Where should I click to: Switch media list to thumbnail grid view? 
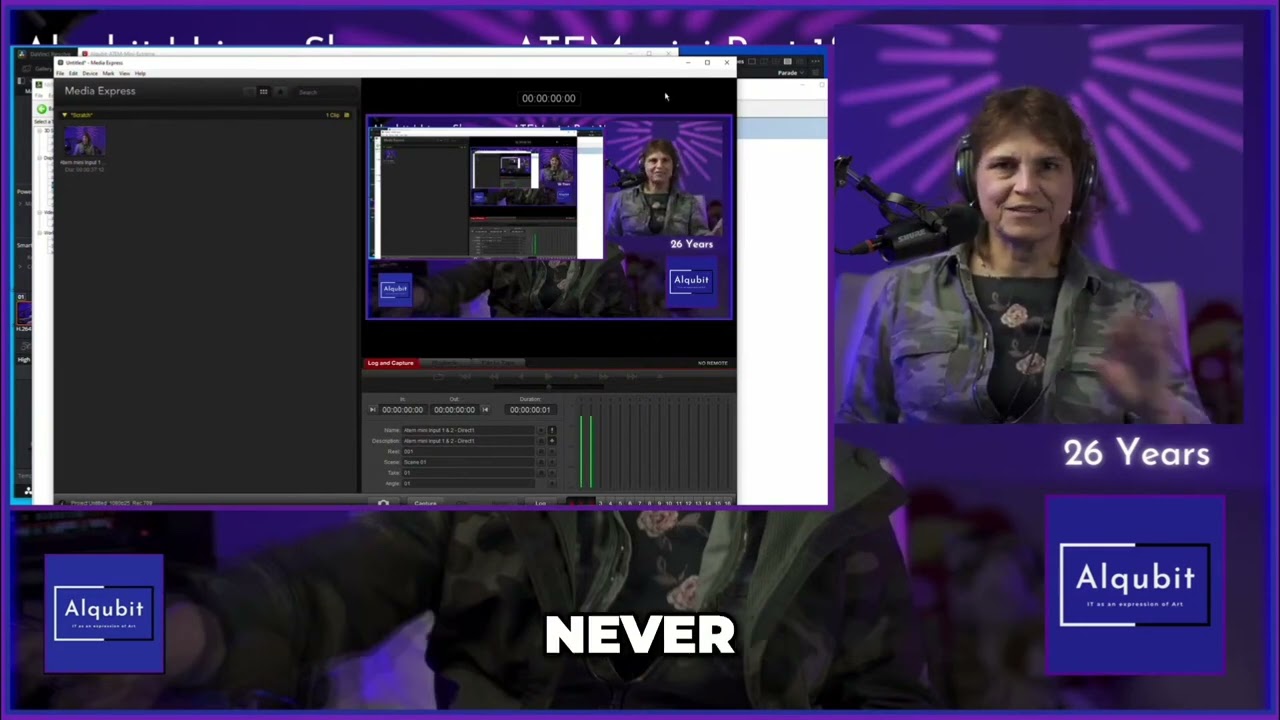pos(263,91)
